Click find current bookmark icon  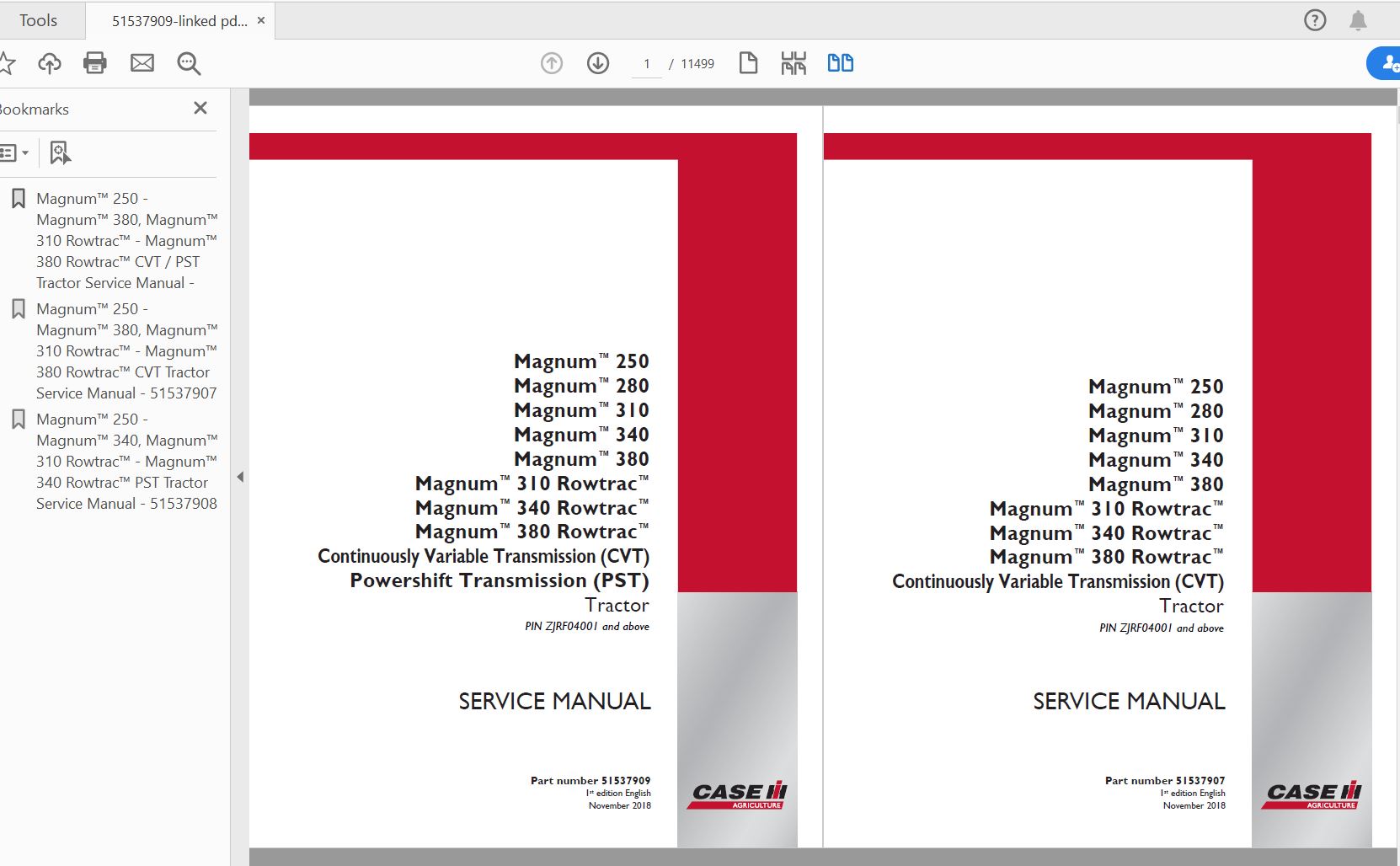click(x=61, y=152)
